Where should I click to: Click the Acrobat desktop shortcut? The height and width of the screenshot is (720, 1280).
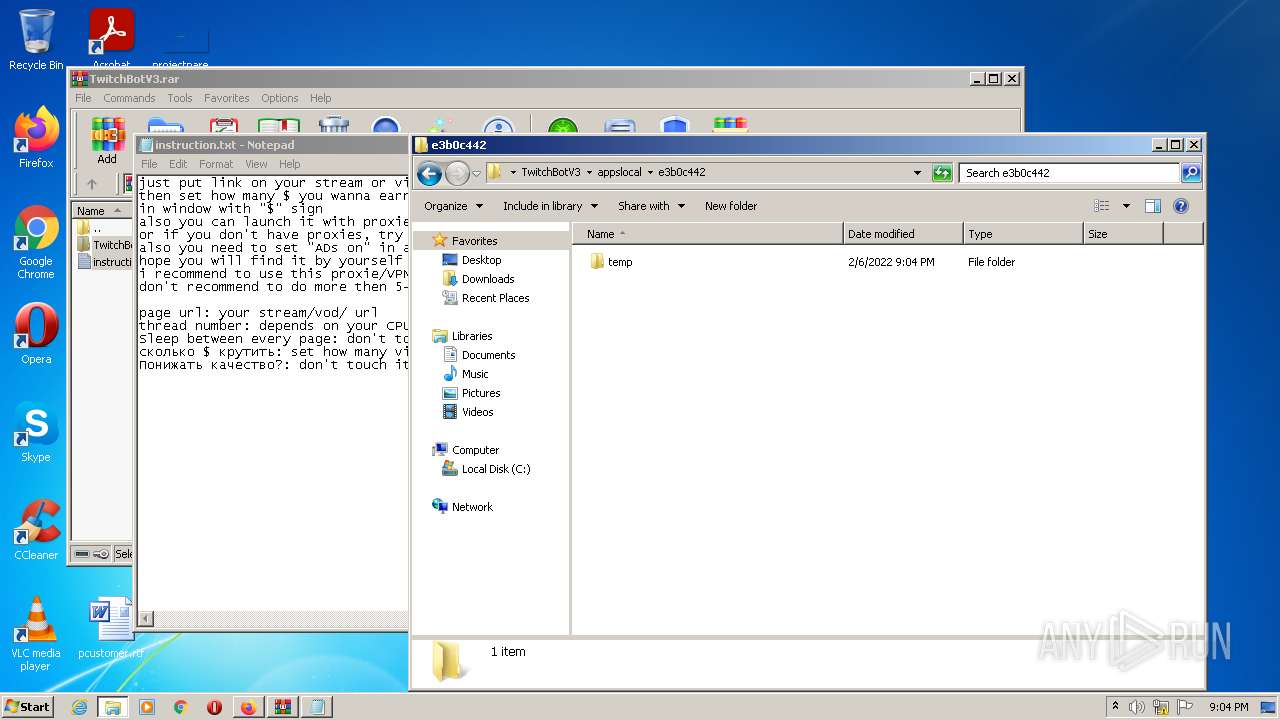click(x=111, y=40)
